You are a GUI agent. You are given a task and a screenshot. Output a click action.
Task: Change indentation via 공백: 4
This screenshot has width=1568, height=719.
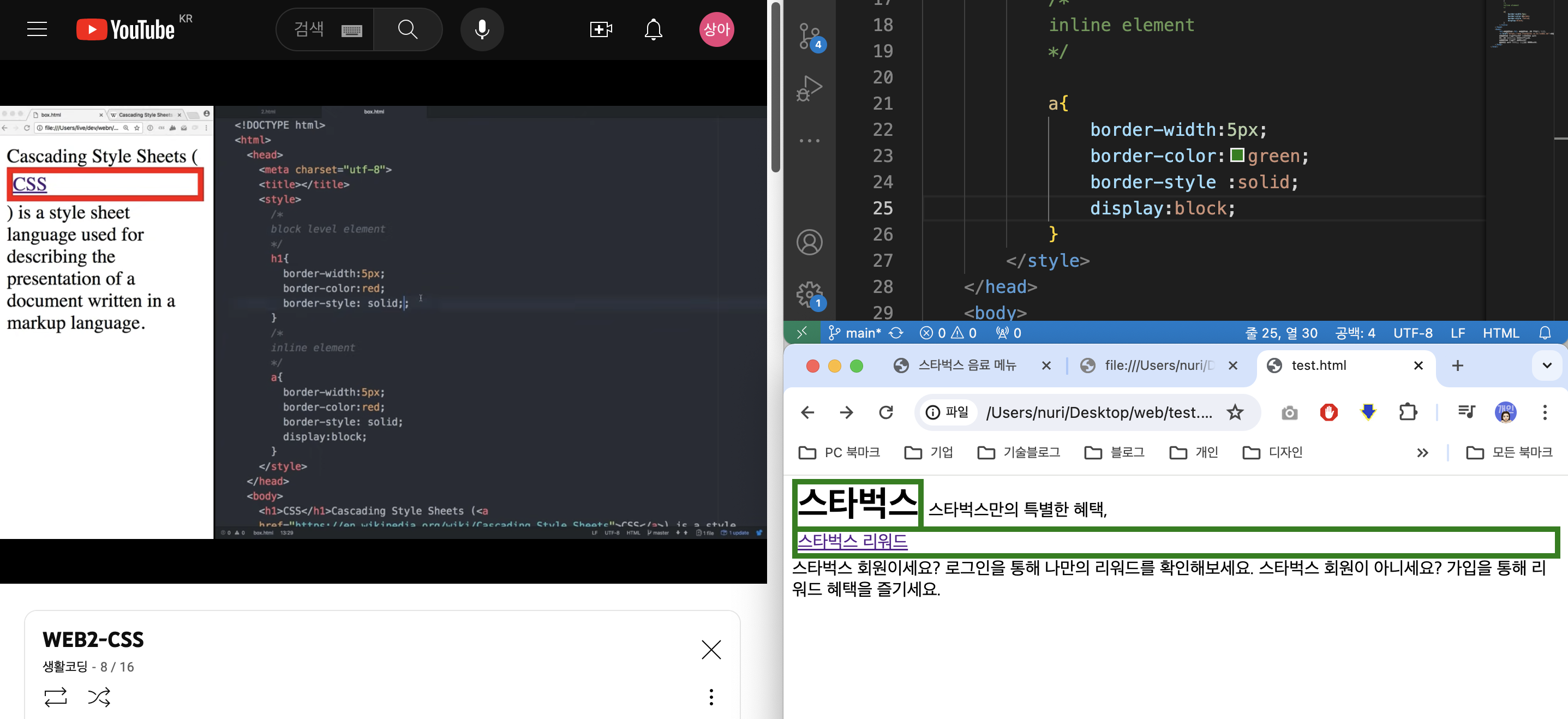pos(1355,333)
